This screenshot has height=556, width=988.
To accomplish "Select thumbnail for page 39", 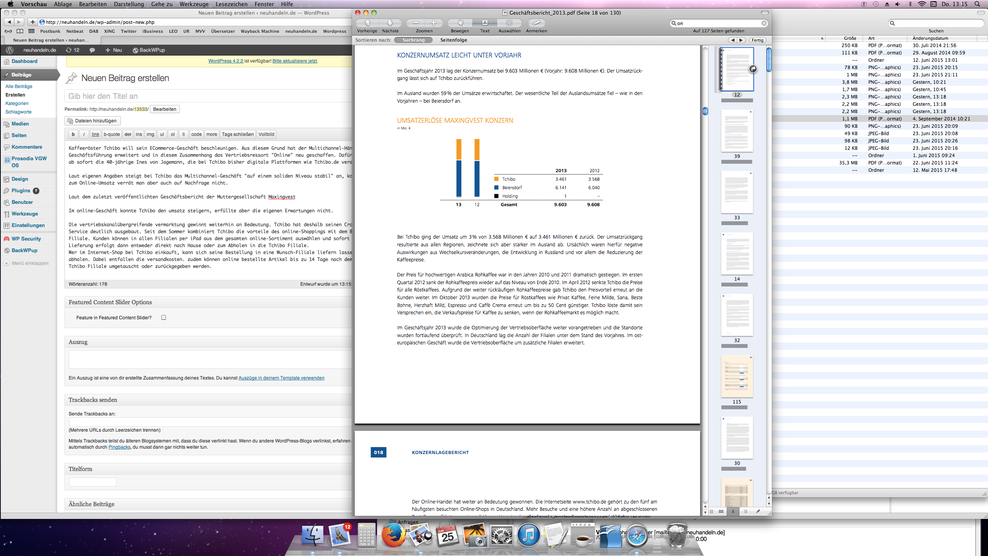I will click(737, 131).
